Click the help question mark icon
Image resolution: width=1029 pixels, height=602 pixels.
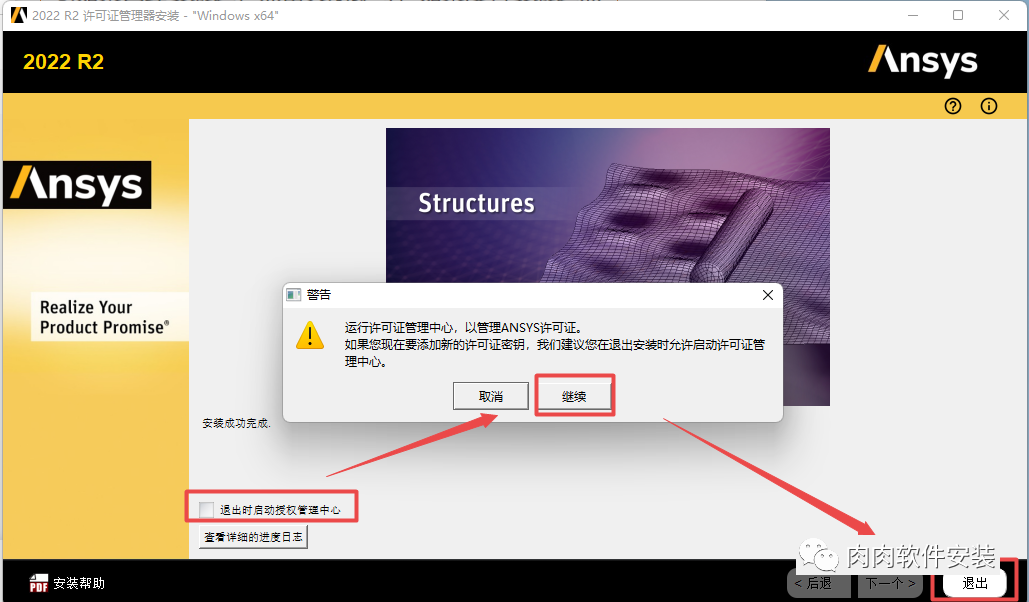click(x=953, y=106)
